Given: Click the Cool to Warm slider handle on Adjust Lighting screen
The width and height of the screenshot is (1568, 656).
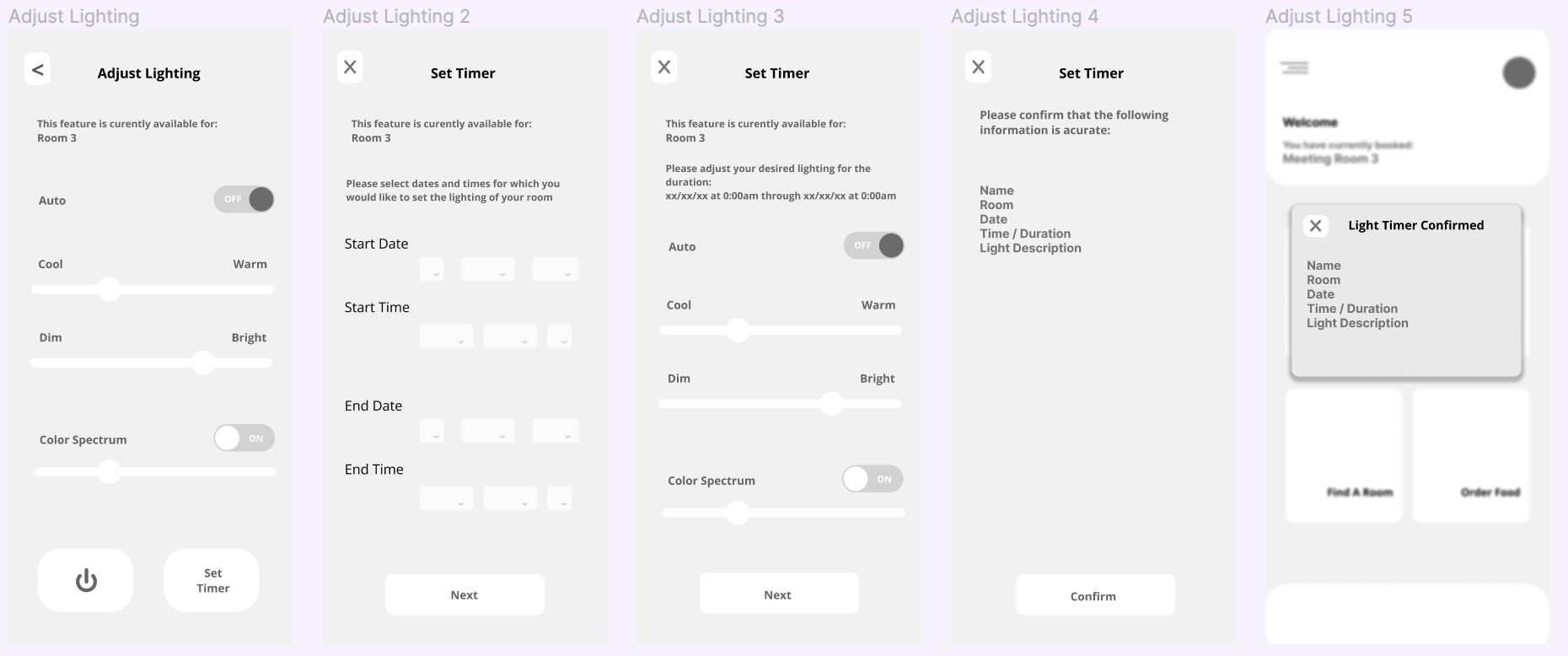Looking at the screenshot, I should click(x=109, y=289).
